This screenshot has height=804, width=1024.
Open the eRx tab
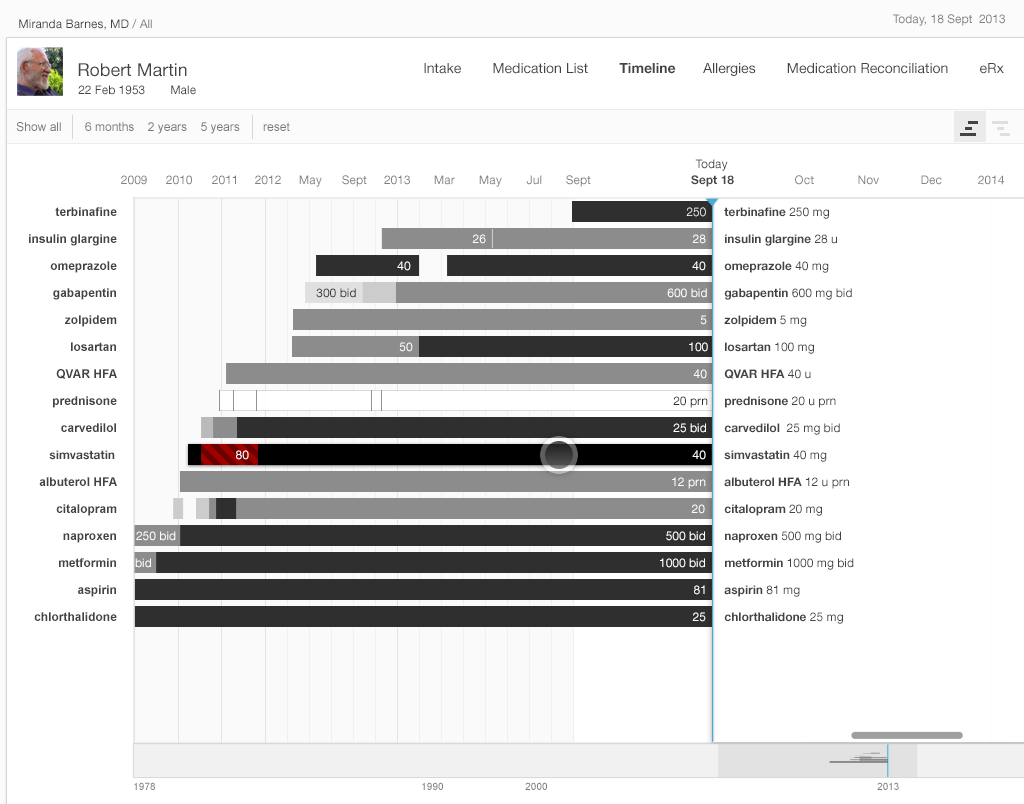[x=991, y=68]
